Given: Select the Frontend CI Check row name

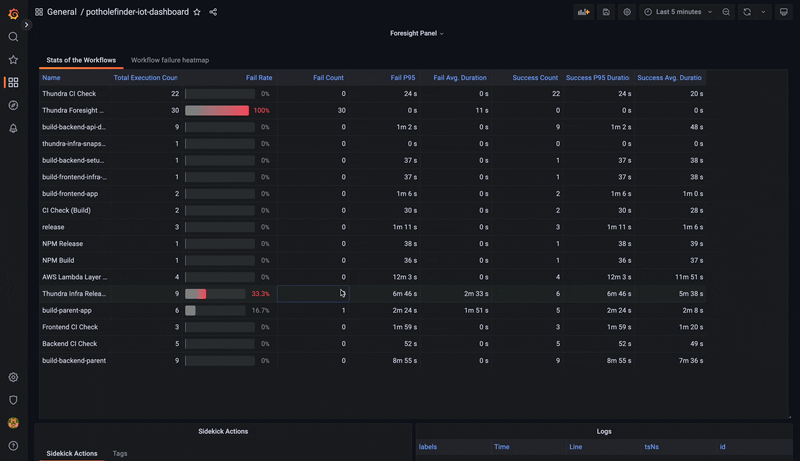Looking at the screenshot, I should pyautogui.click(x=70, y=327).
